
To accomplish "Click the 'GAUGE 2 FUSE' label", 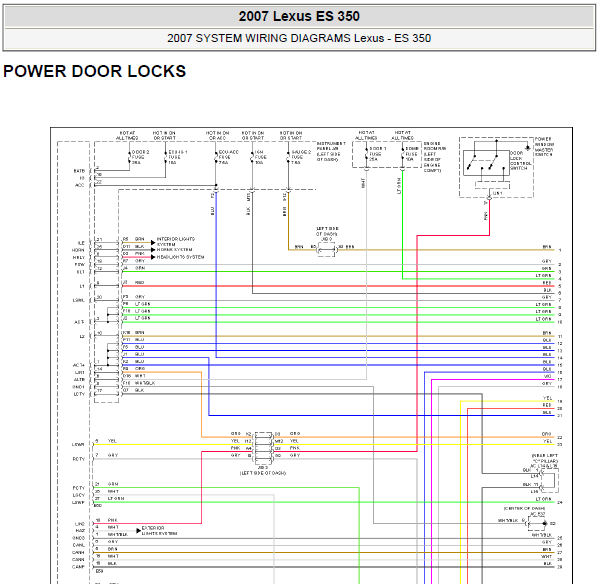I will (301, 157).
